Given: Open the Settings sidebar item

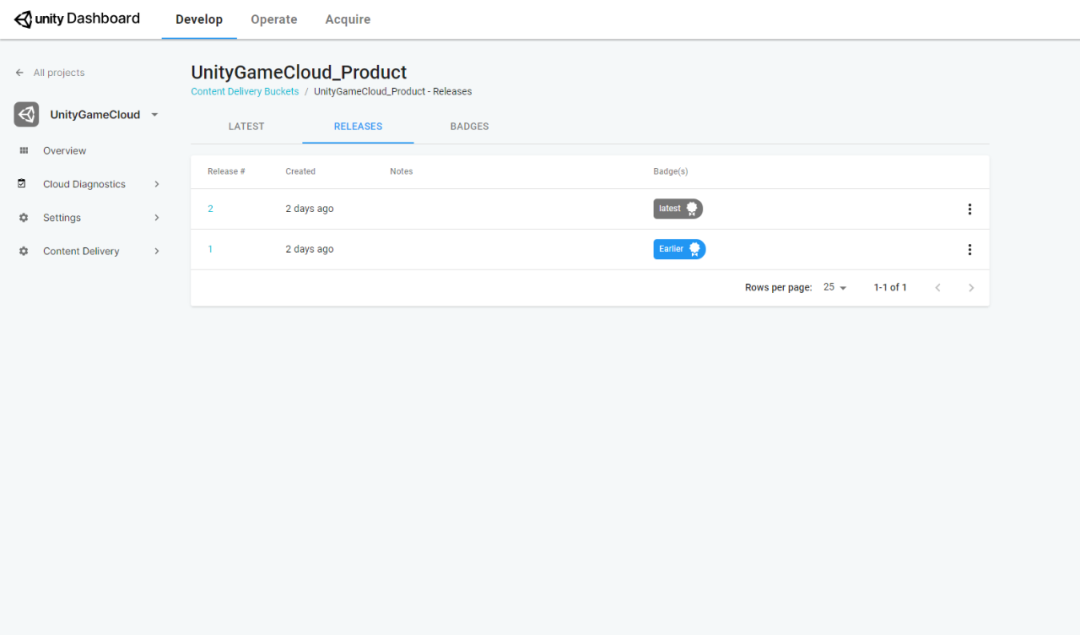Looking at the screenshot, I should click(x=62, y=218).
